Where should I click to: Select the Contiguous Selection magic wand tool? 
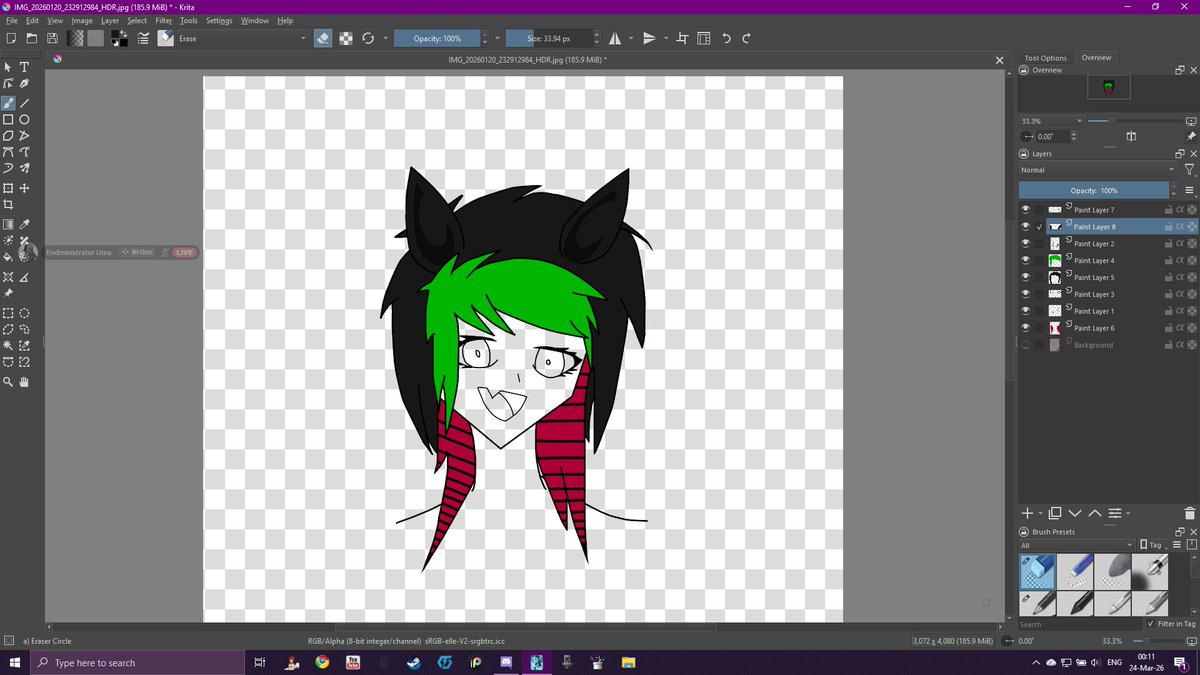(8, 345)
